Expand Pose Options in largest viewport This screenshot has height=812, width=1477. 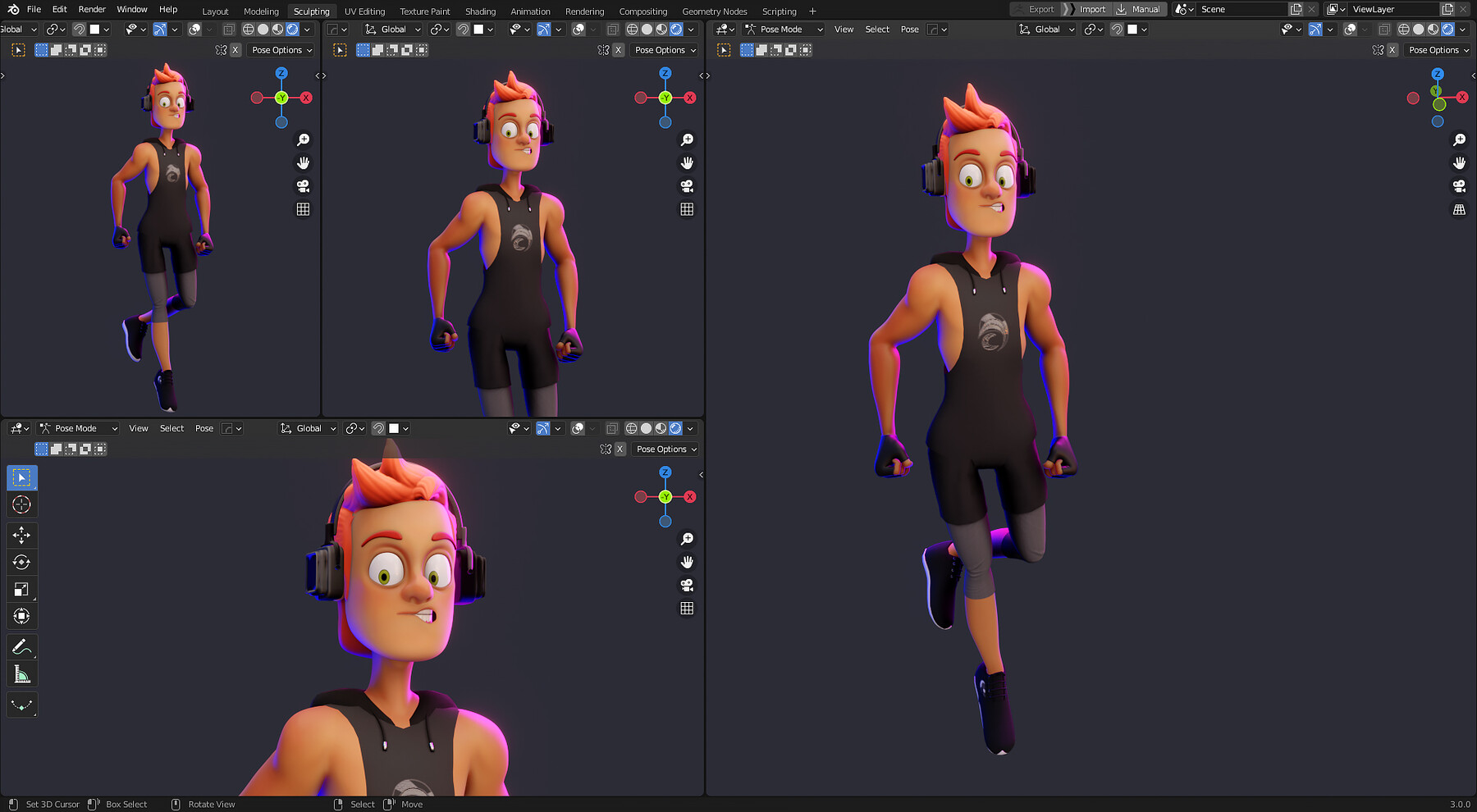(1438, 50)
